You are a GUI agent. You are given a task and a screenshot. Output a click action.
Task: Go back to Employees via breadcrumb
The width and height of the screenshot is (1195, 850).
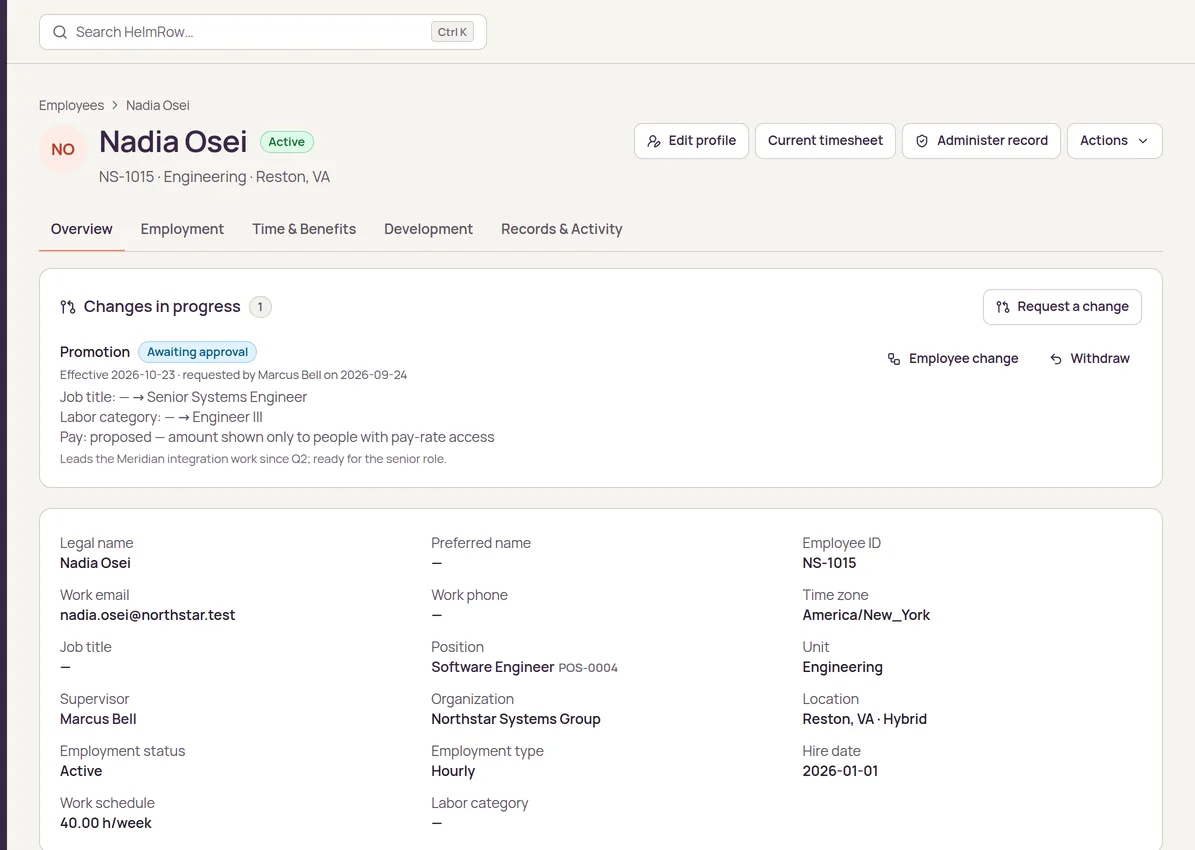click(72, 105)
